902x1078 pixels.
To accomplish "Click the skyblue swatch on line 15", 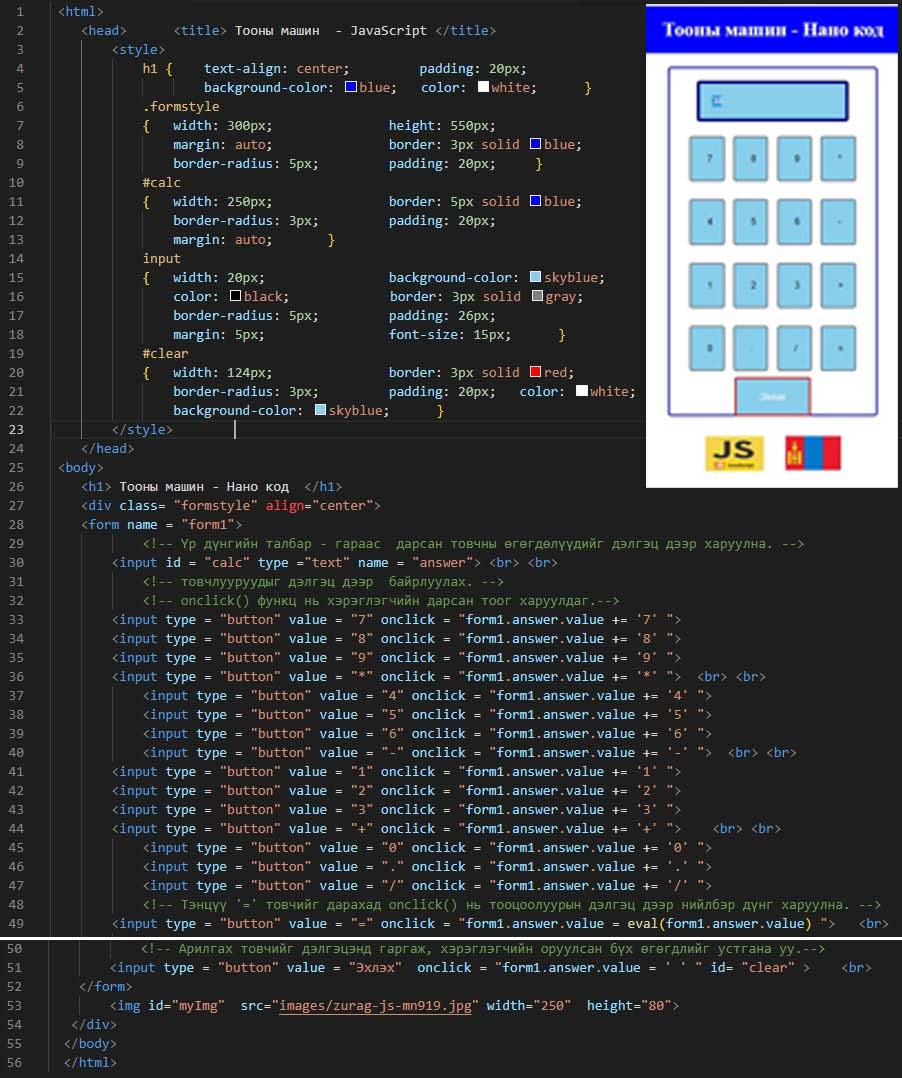I will tap(535, 278).
